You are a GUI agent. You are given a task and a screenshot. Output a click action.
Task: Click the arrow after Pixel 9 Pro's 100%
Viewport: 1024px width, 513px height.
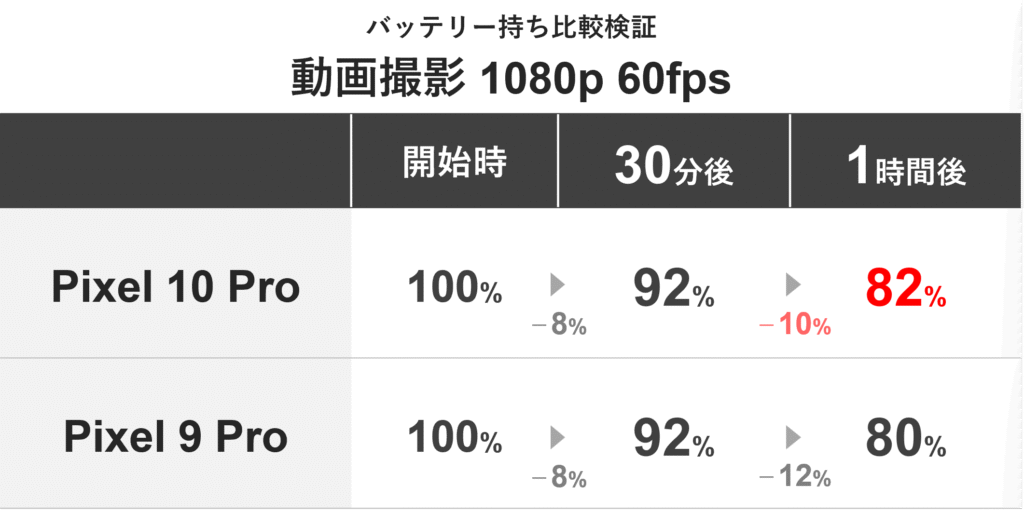(558, 437)
